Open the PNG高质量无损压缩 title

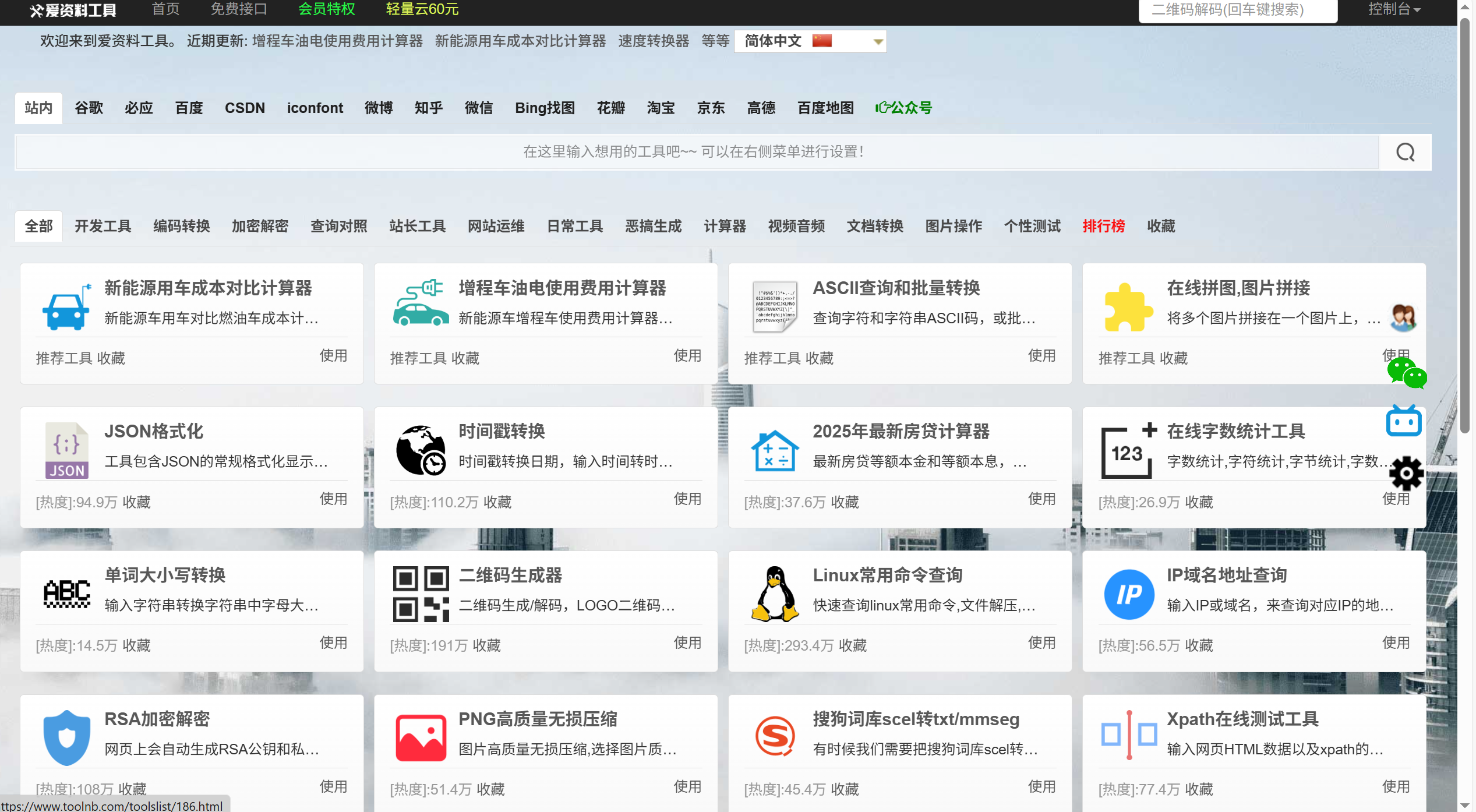(538, 719)
